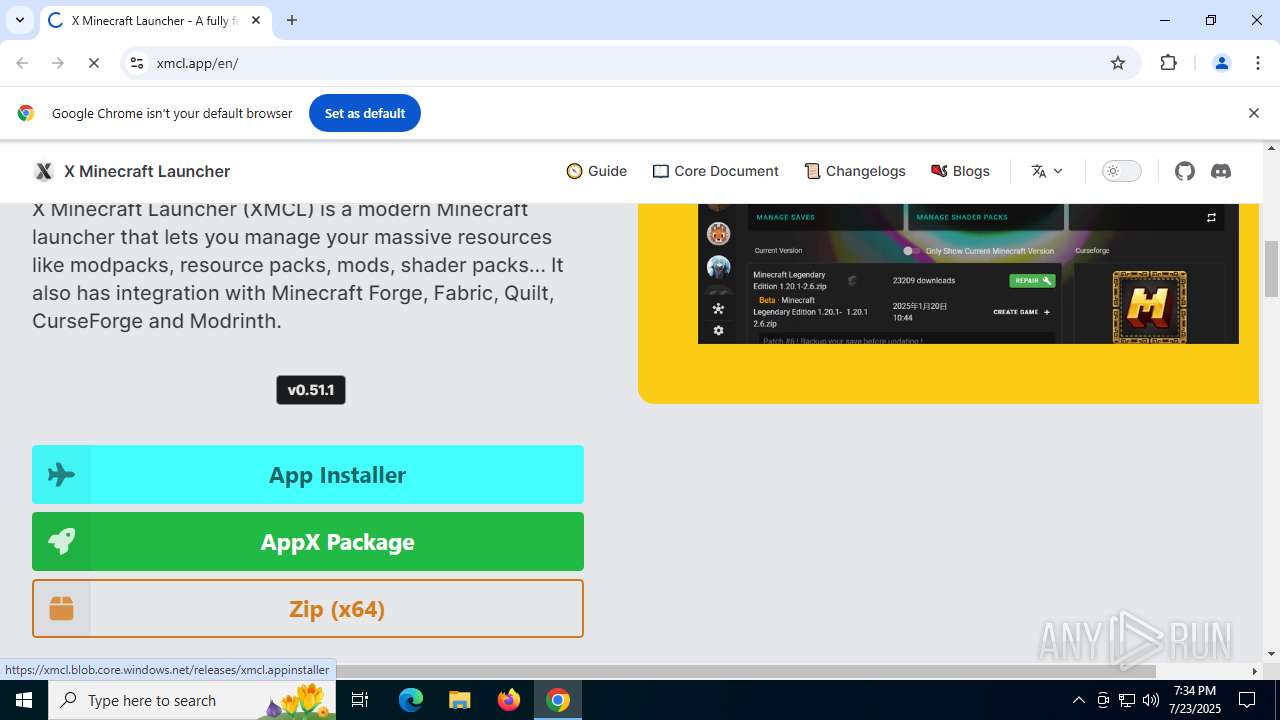Click the X Minecraft Launcher logo icon
This screenshot has width=1280, height=720.
click(x=43, y=171)
